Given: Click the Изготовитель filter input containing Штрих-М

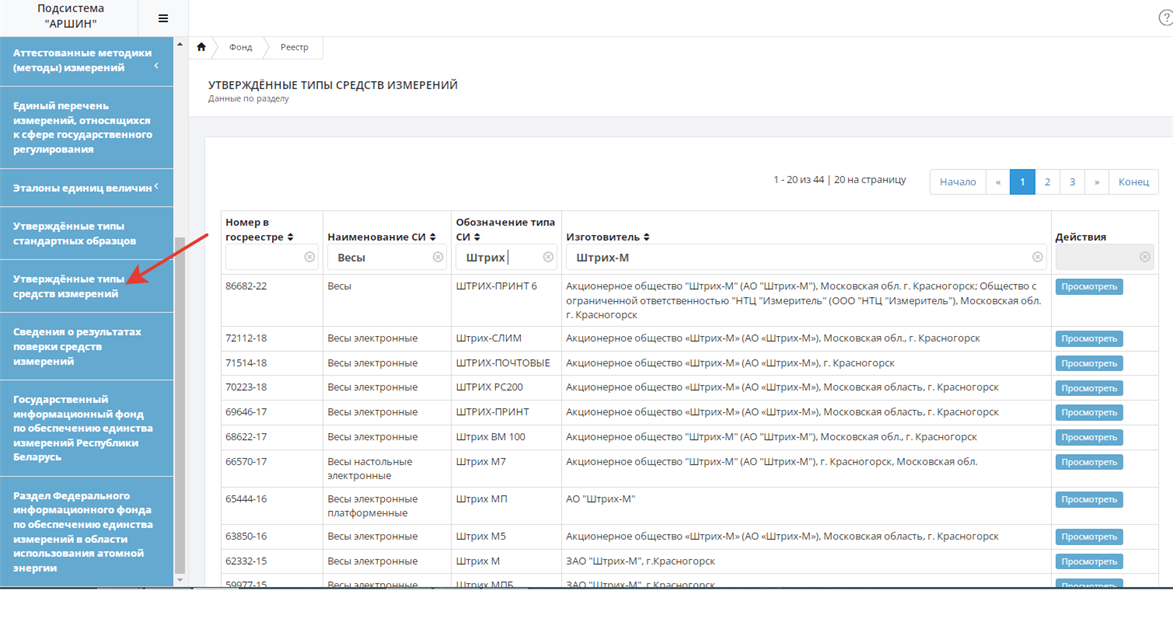Looking at the screenshot, I should (x=806, y=257).
